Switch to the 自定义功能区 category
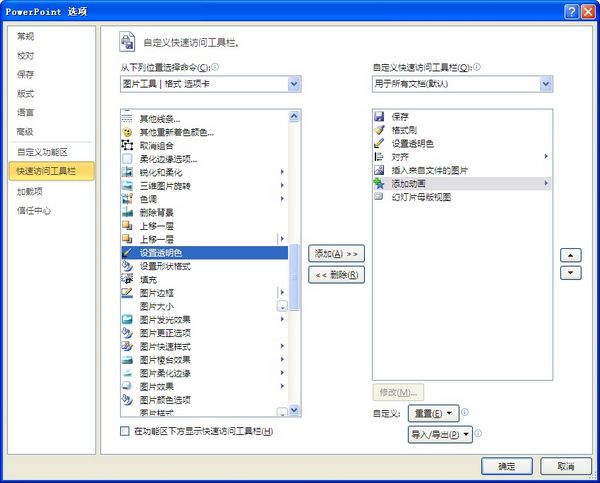The height and width of the screenshot is (483, 600). click(42, 152)
